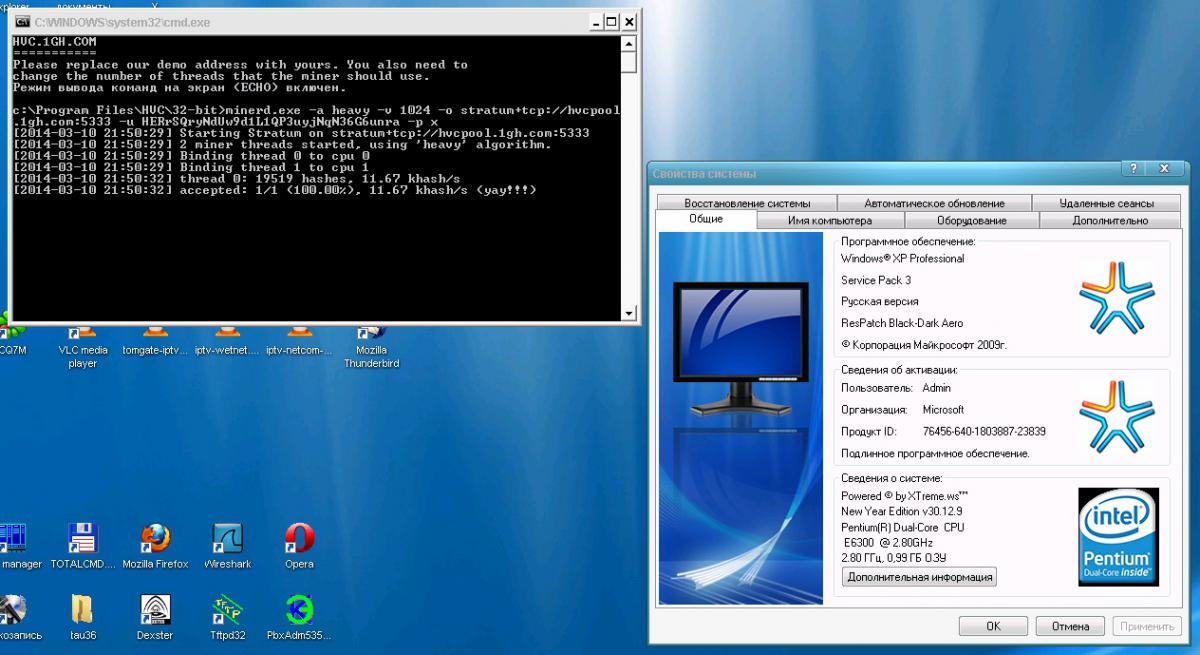Image resolution: width=1200 pixels, height=655 pixels.
Task: Click the '2.80 ГГц, 0,99 ГБ ОЗУ' text
Action: (896, 559)
